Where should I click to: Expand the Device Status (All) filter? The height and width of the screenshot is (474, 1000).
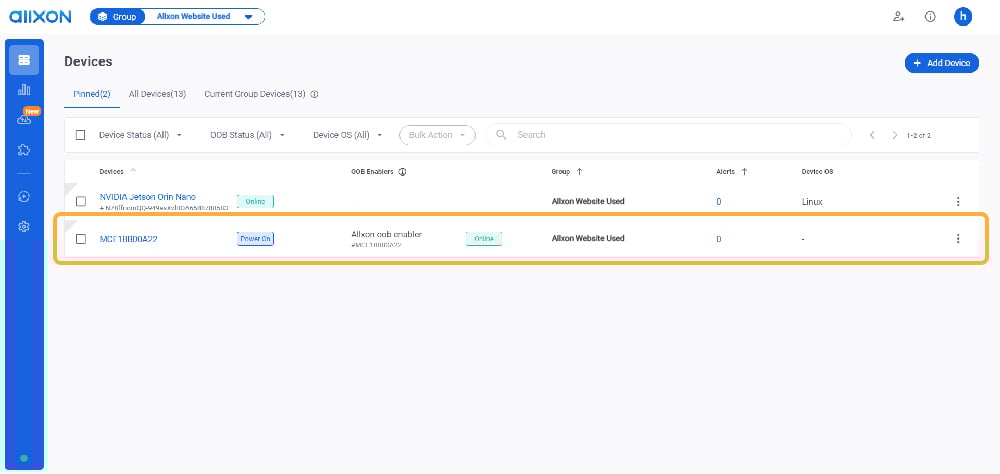140,135
